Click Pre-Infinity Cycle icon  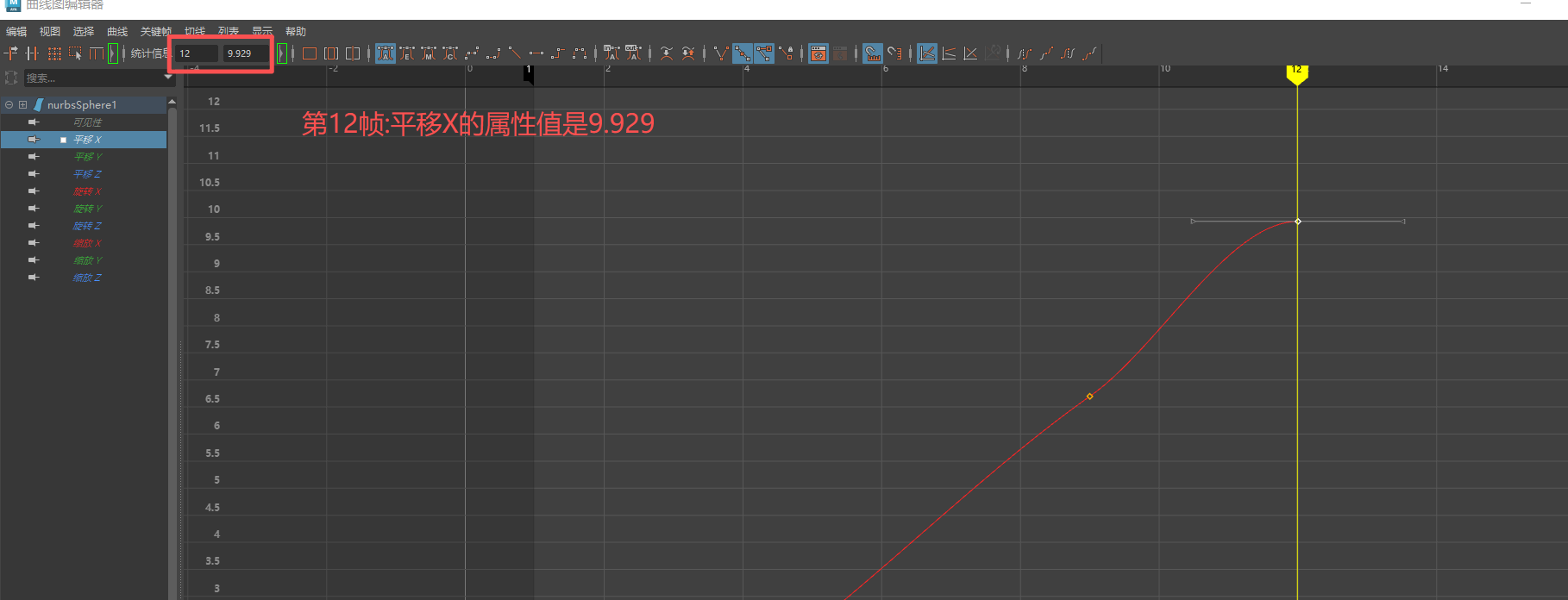click(1024, 53)
